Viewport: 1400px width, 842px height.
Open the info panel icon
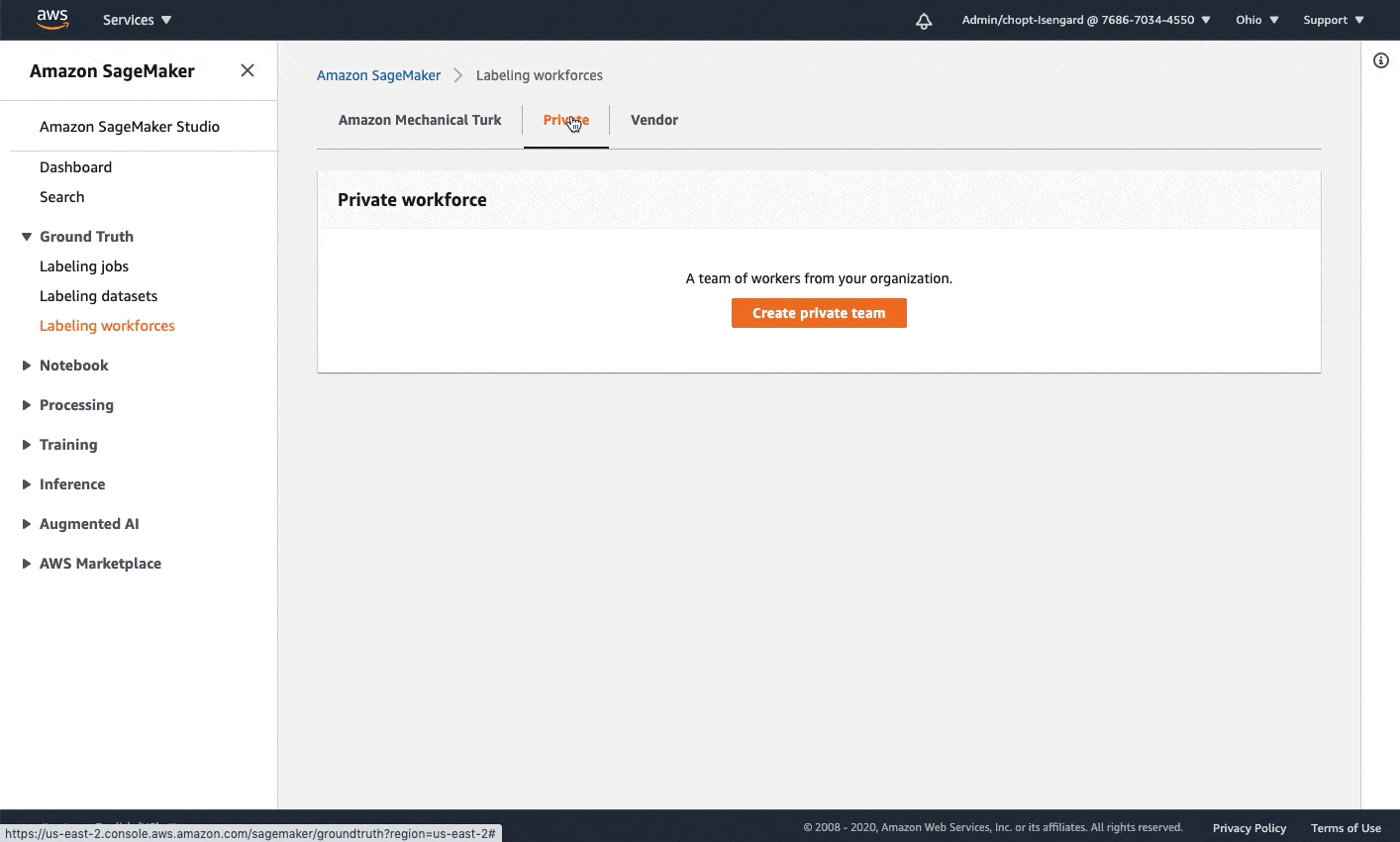(1381, 60)
